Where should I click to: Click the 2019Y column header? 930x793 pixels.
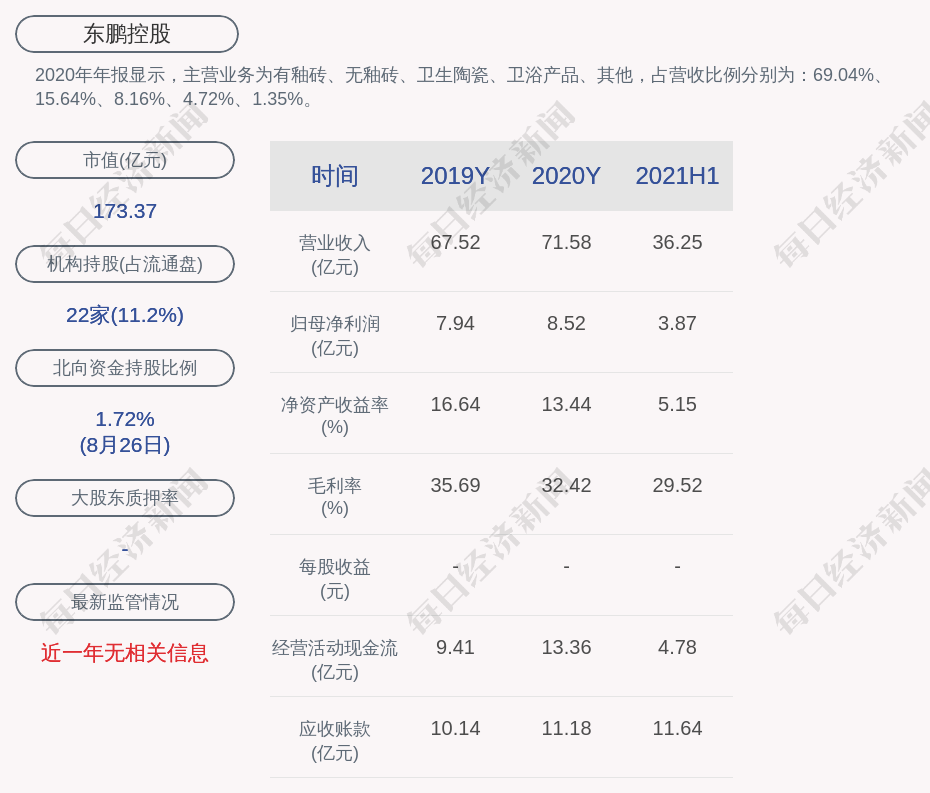pyautogui.click(x=455, y=176)
